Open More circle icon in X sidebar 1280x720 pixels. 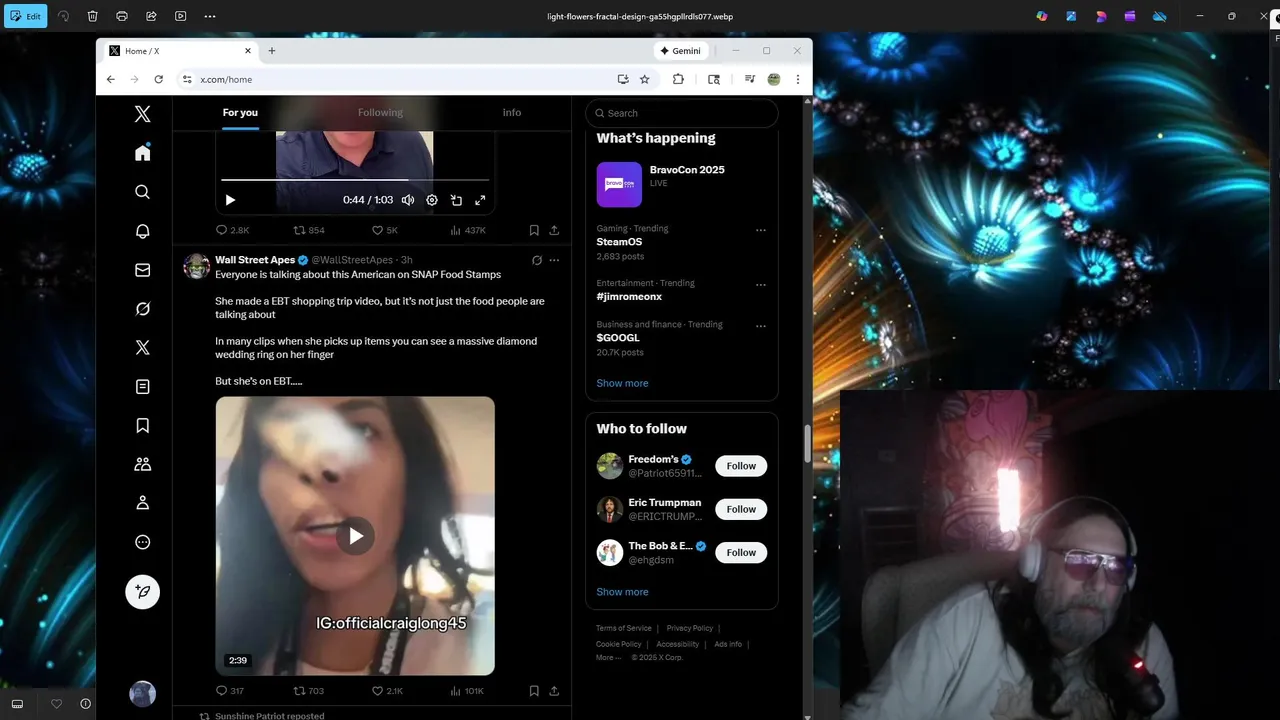pyautogui.click(x=142, y=542)
